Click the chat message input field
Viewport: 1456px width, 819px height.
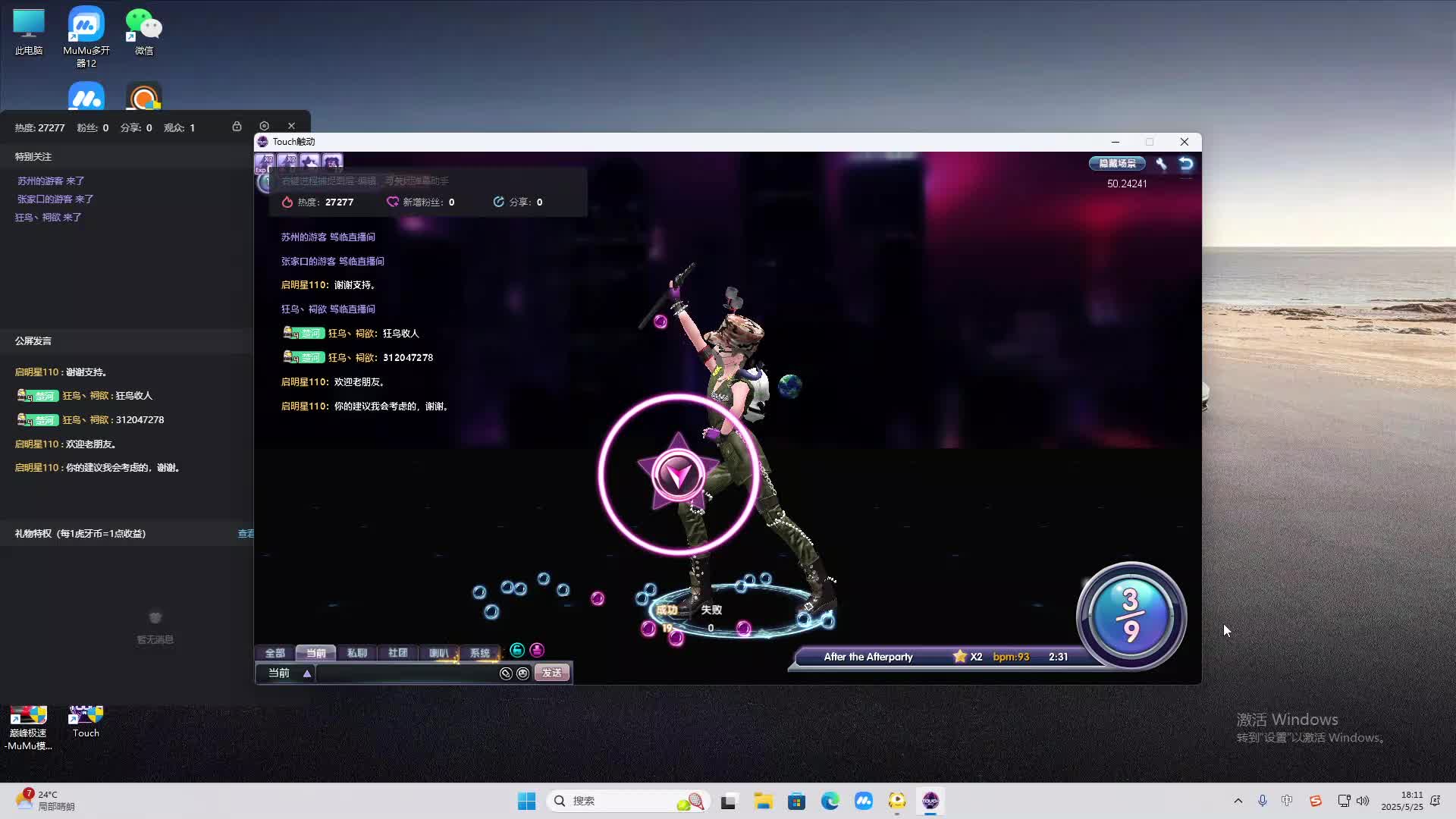tap(406, 673)
